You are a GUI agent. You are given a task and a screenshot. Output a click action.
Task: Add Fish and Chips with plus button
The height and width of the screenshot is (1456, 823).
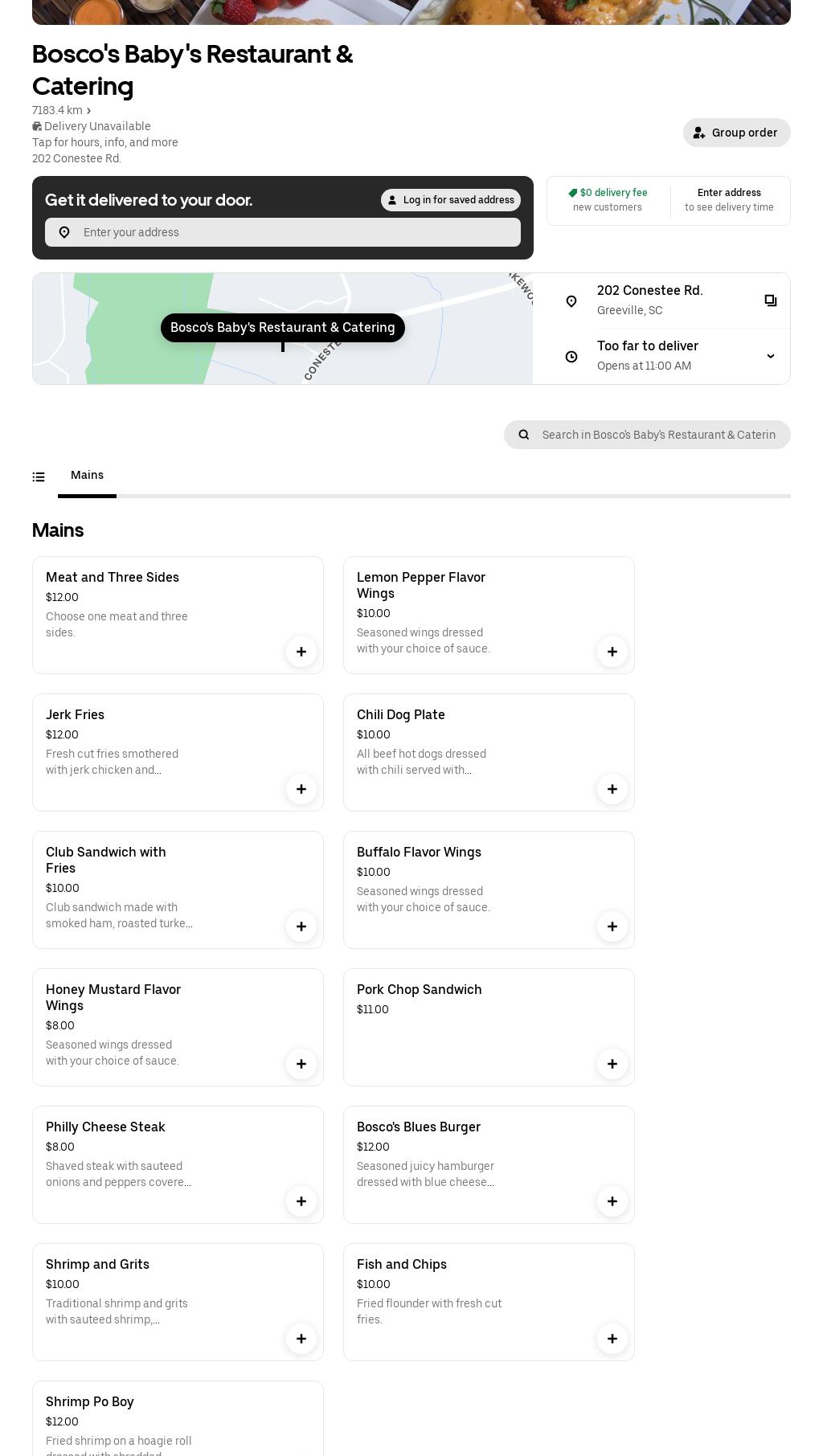tap(612, 1339)
